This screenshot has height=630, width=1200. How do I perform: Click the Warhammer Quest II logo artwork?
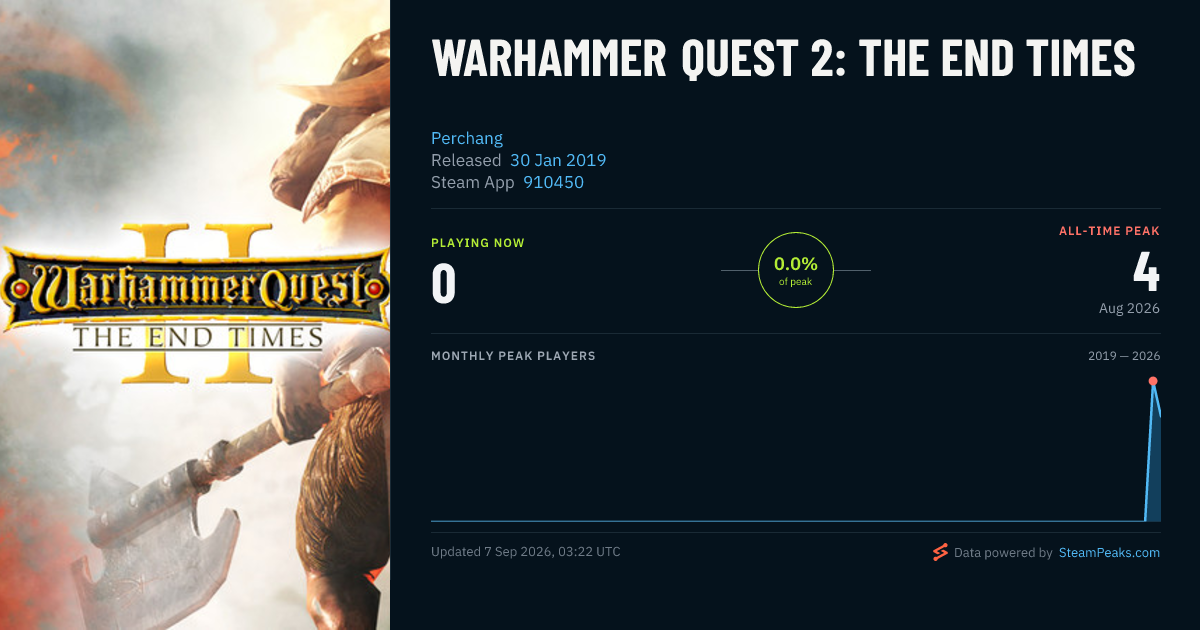[195, 304]
